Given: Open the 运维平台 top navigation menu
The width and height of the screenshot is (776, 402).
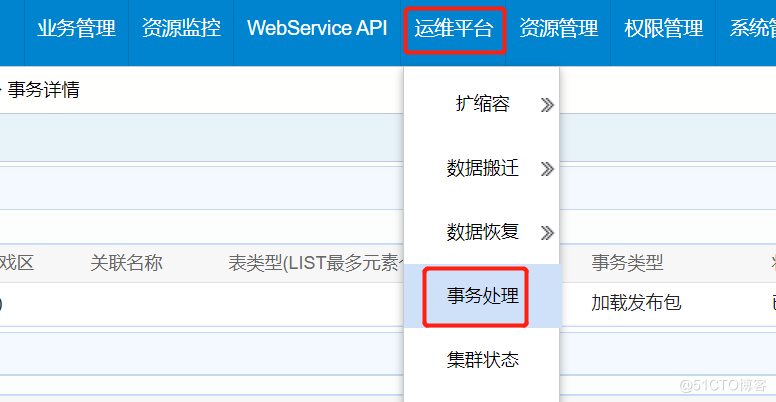Looking at the screenshot, I should [x=454, y=29].
